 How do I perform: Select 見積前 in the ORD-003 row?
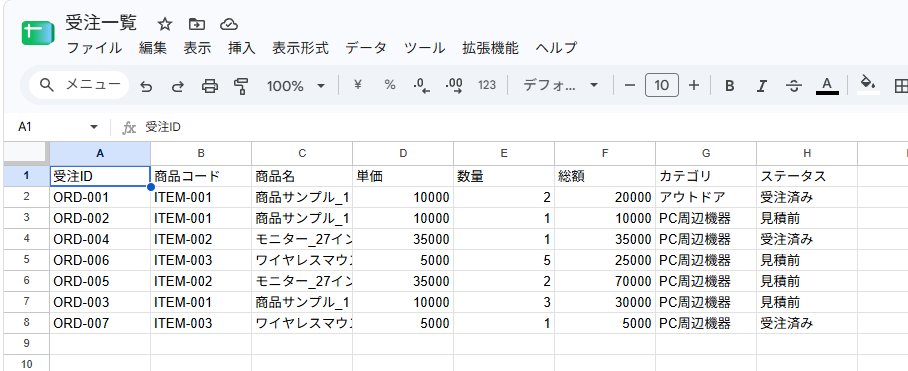point(807,302)
